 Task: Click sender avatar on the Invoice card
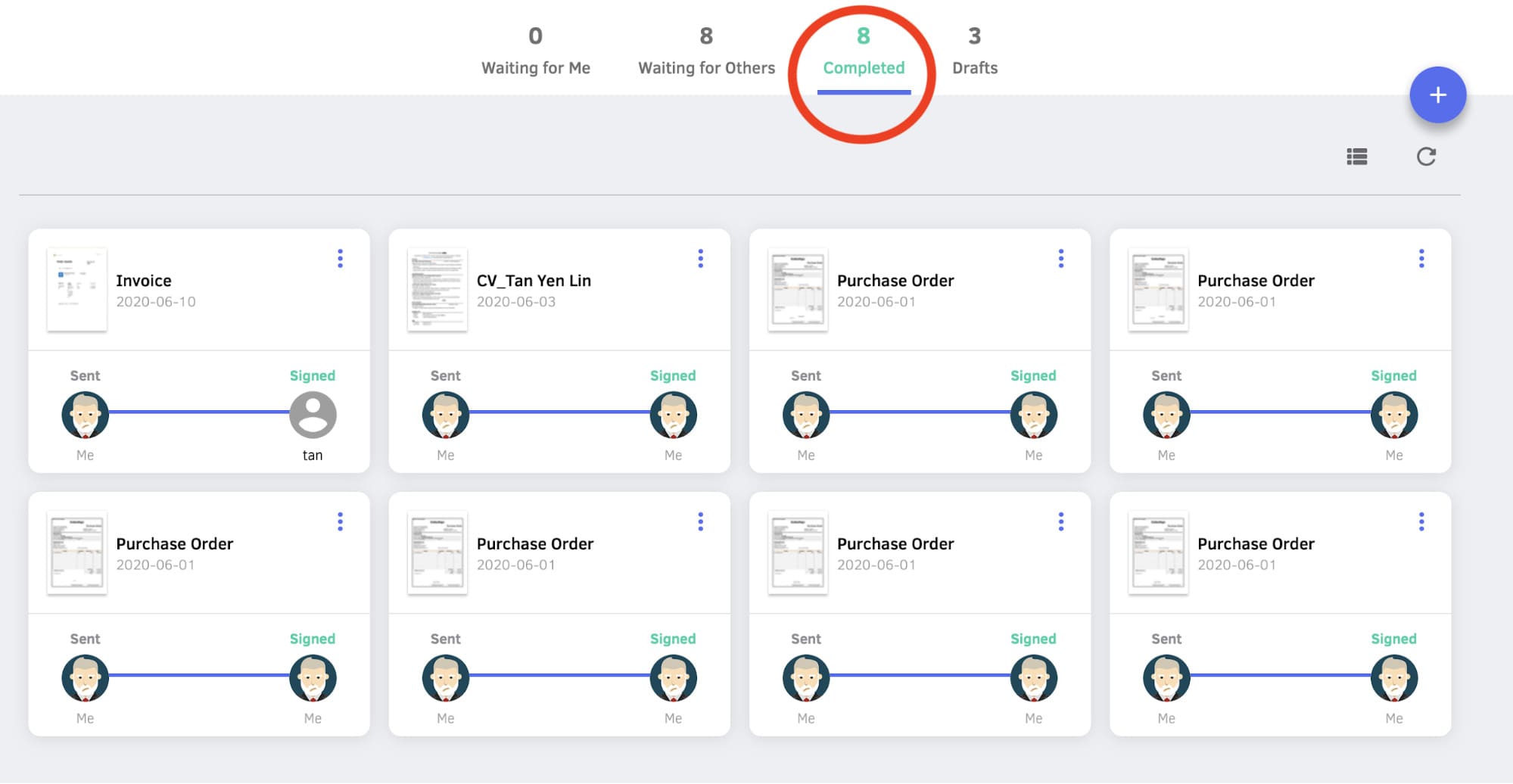85,415
